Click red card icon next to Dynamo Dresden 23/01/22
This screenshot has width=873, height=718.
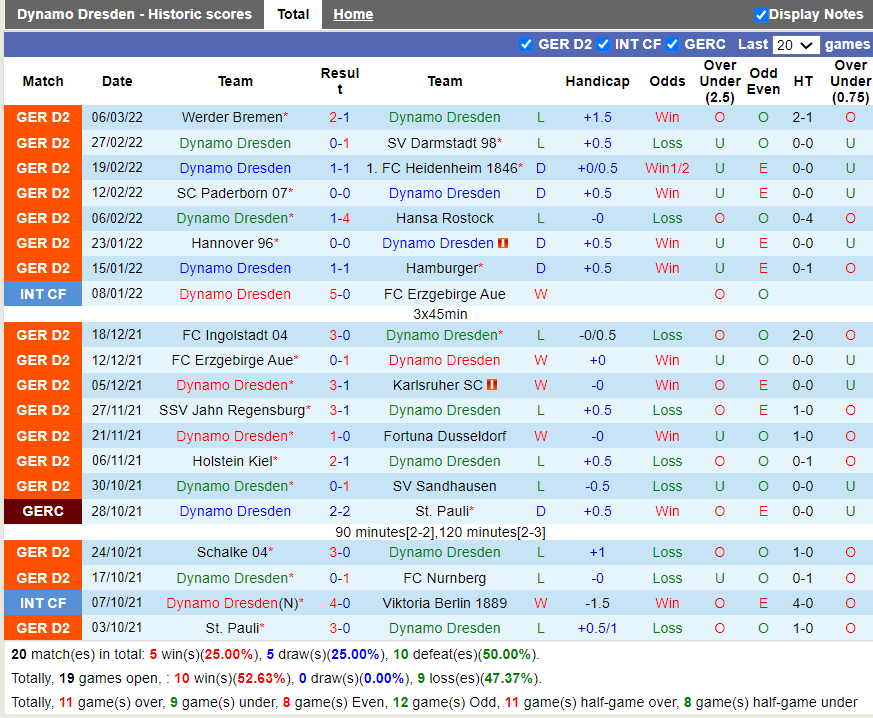click(x=503, y=243)
